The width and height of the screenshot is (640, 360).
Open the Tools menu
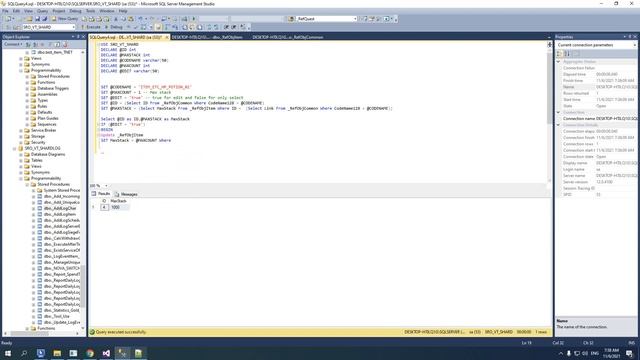tap(91, 11)
